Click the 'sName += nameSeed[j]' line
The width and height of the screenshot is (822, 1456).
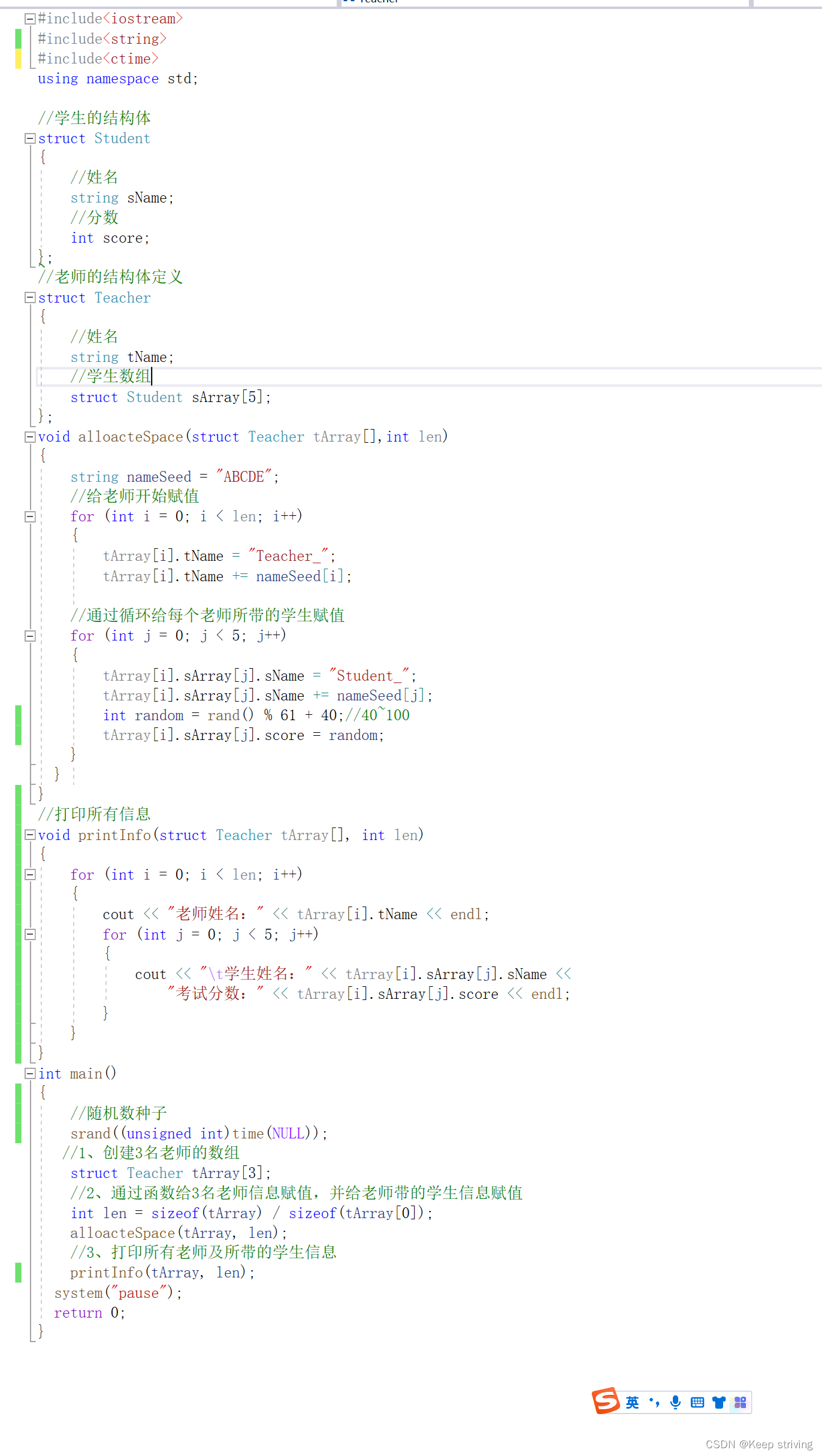268,696
